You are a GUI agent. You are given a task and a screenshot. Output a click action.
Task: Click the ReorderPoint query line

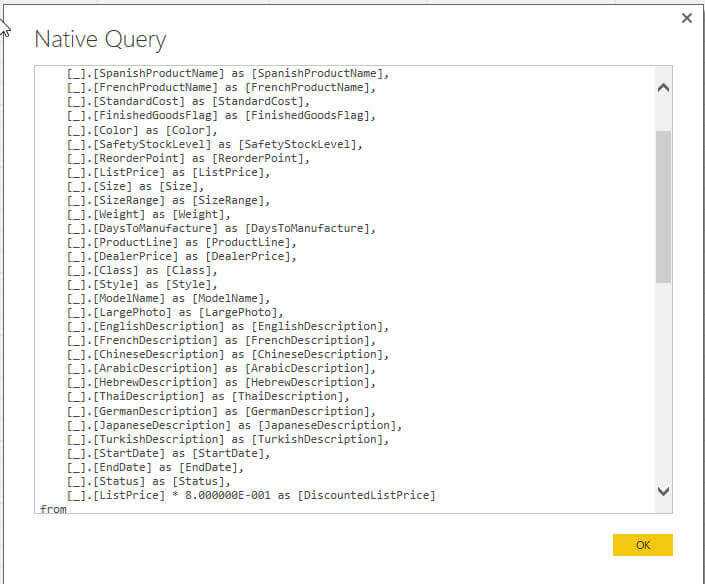pyautogui.click(x=188, y=158)
